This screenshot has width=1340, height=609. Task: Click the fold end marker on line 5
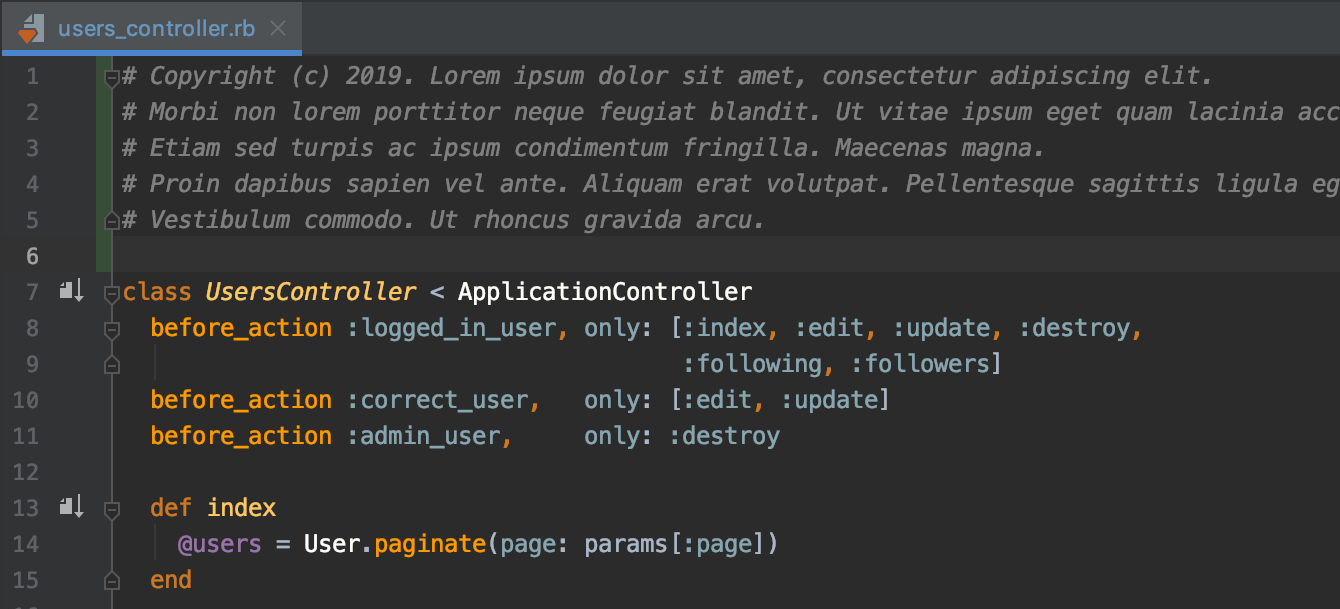coord(112,221)
